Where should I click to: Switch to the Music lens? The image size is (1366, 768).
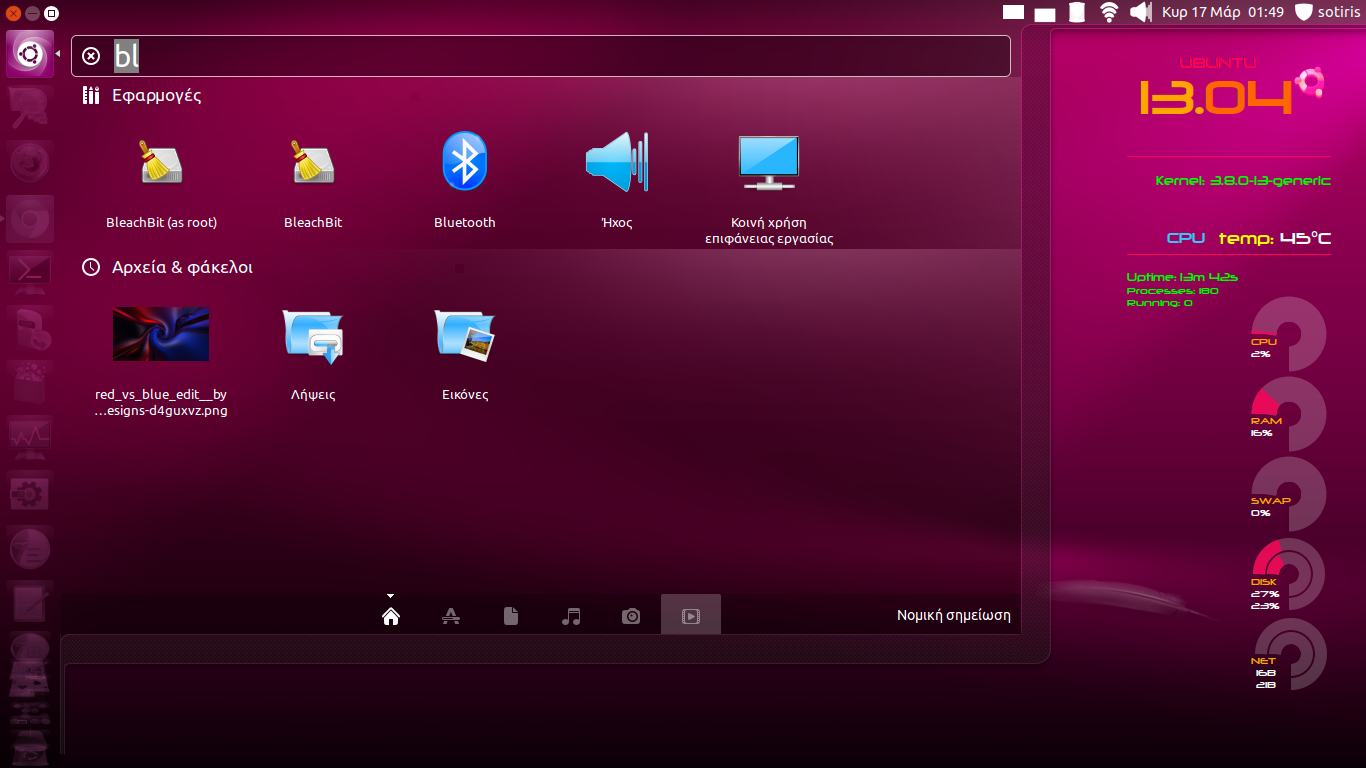[571, 616]
